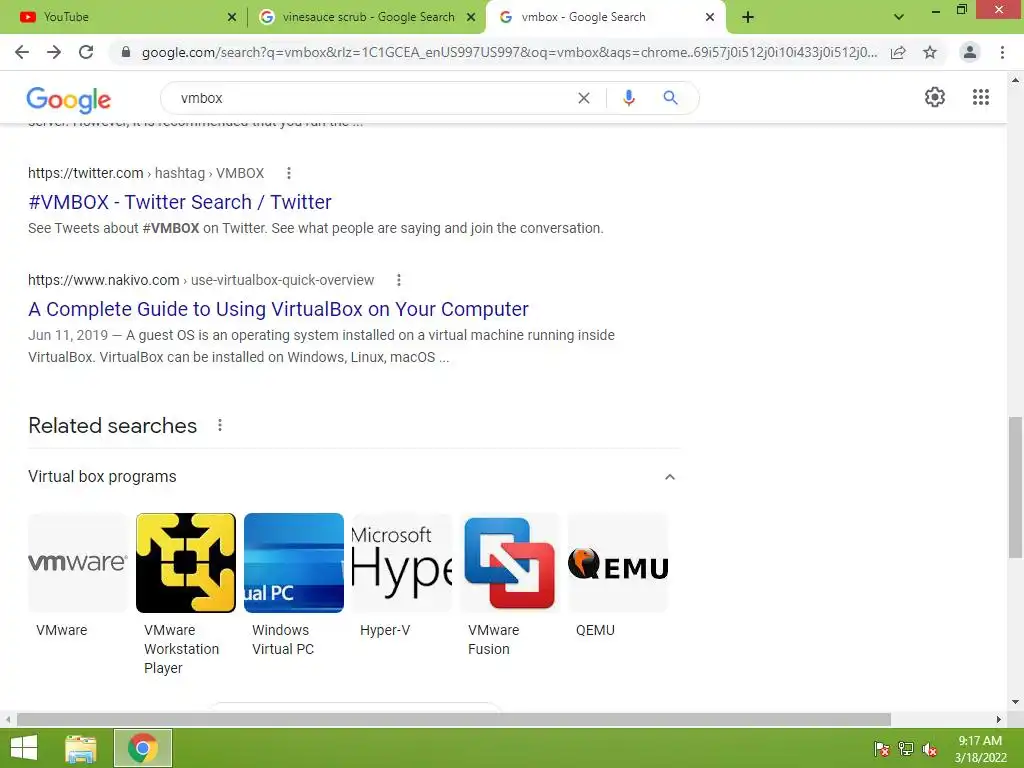Click the Hyper-V text label
This screenshot has width=1024, height=768.
pyautogui.click(x=385, y=630)
